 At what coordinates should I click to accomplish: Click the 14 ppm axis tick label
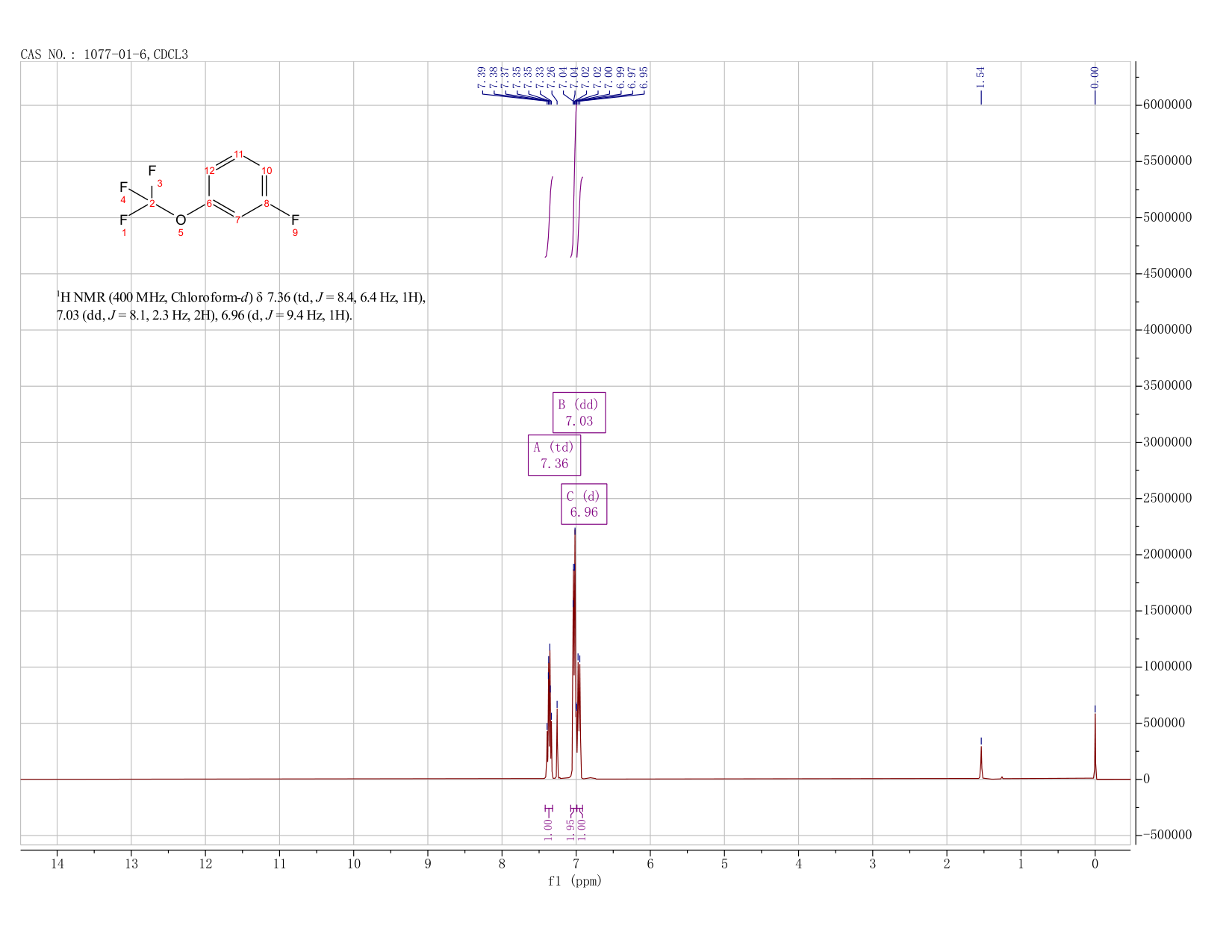pyautogui.click(x=57, y=864)
